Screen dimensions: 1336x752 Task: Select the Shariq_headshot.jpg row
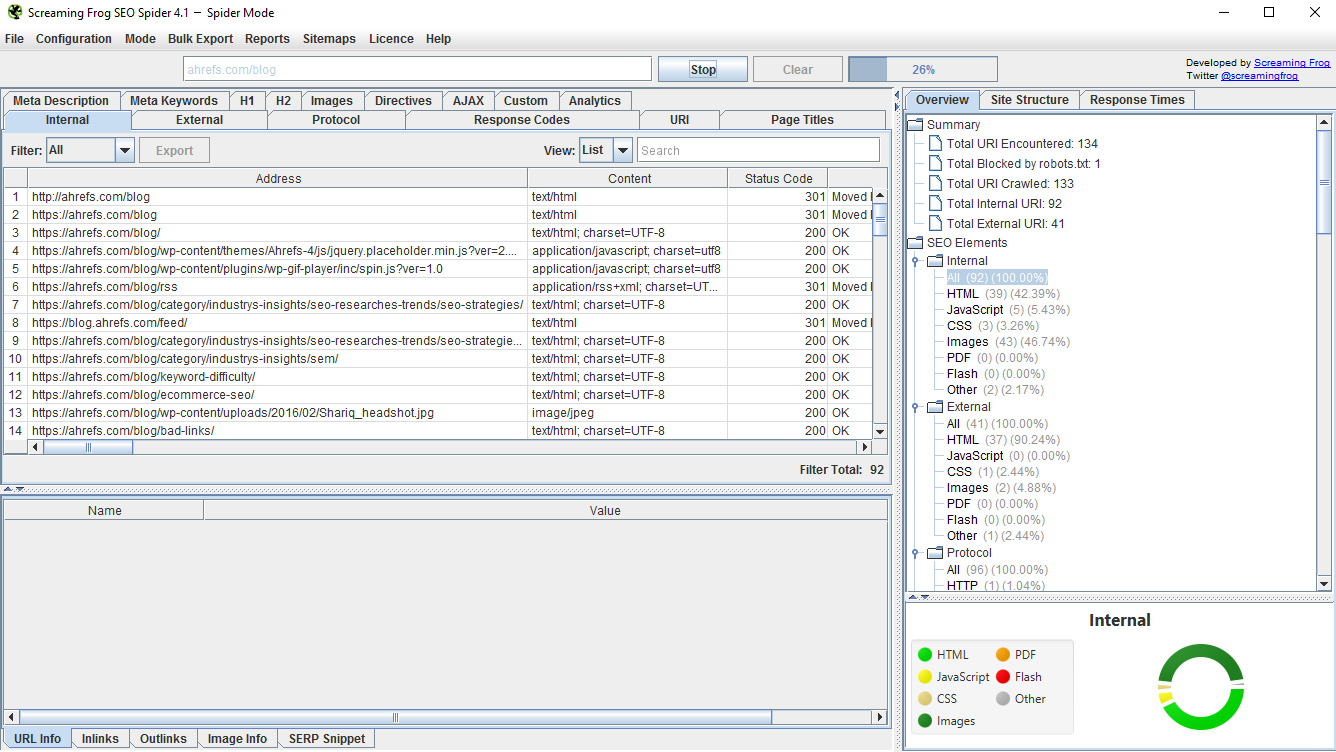[438, 413]
